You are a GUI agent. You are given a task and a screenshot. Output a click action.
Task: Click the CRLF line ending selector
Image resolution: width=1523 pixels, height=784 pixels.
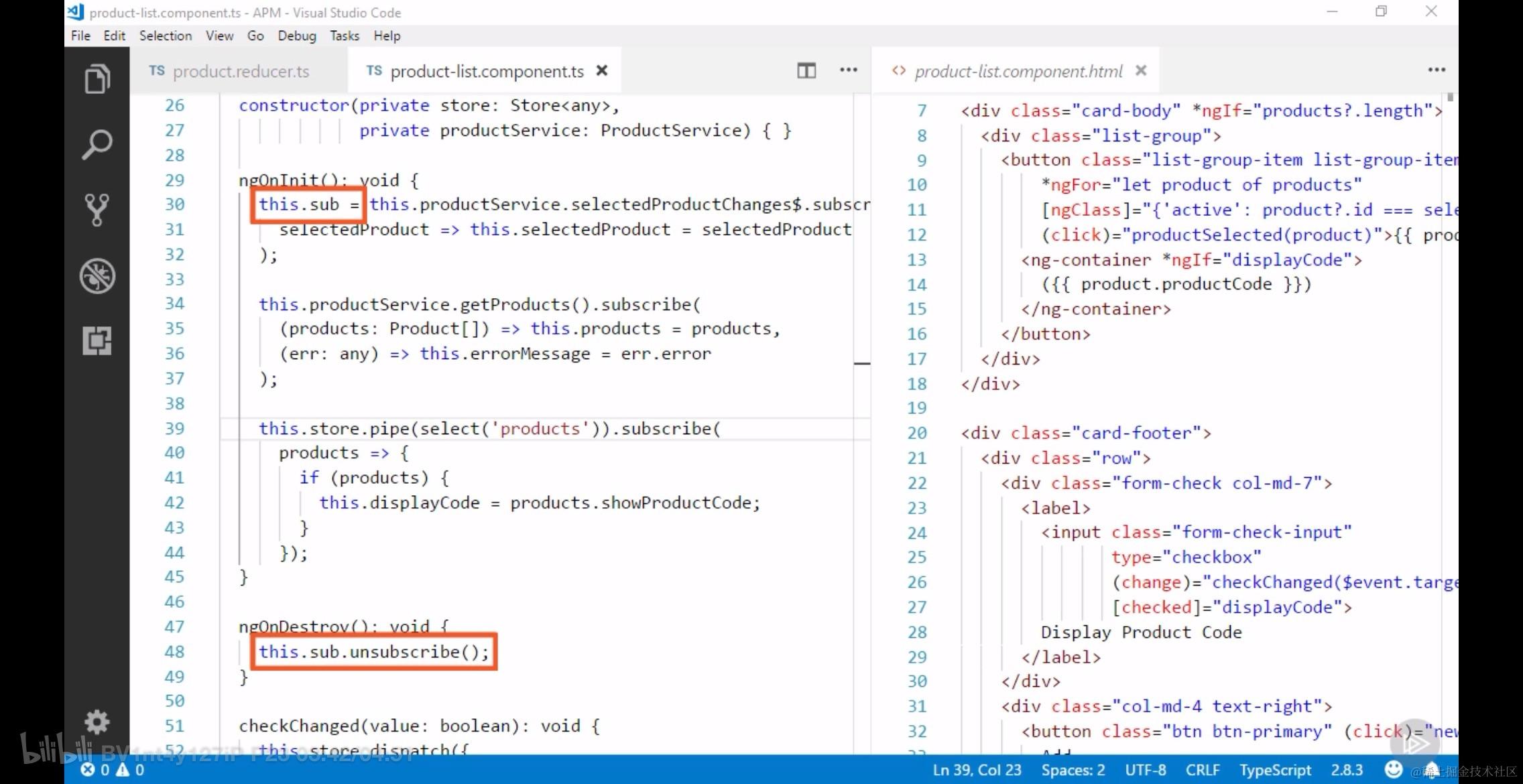click(x=1202, y=770)
